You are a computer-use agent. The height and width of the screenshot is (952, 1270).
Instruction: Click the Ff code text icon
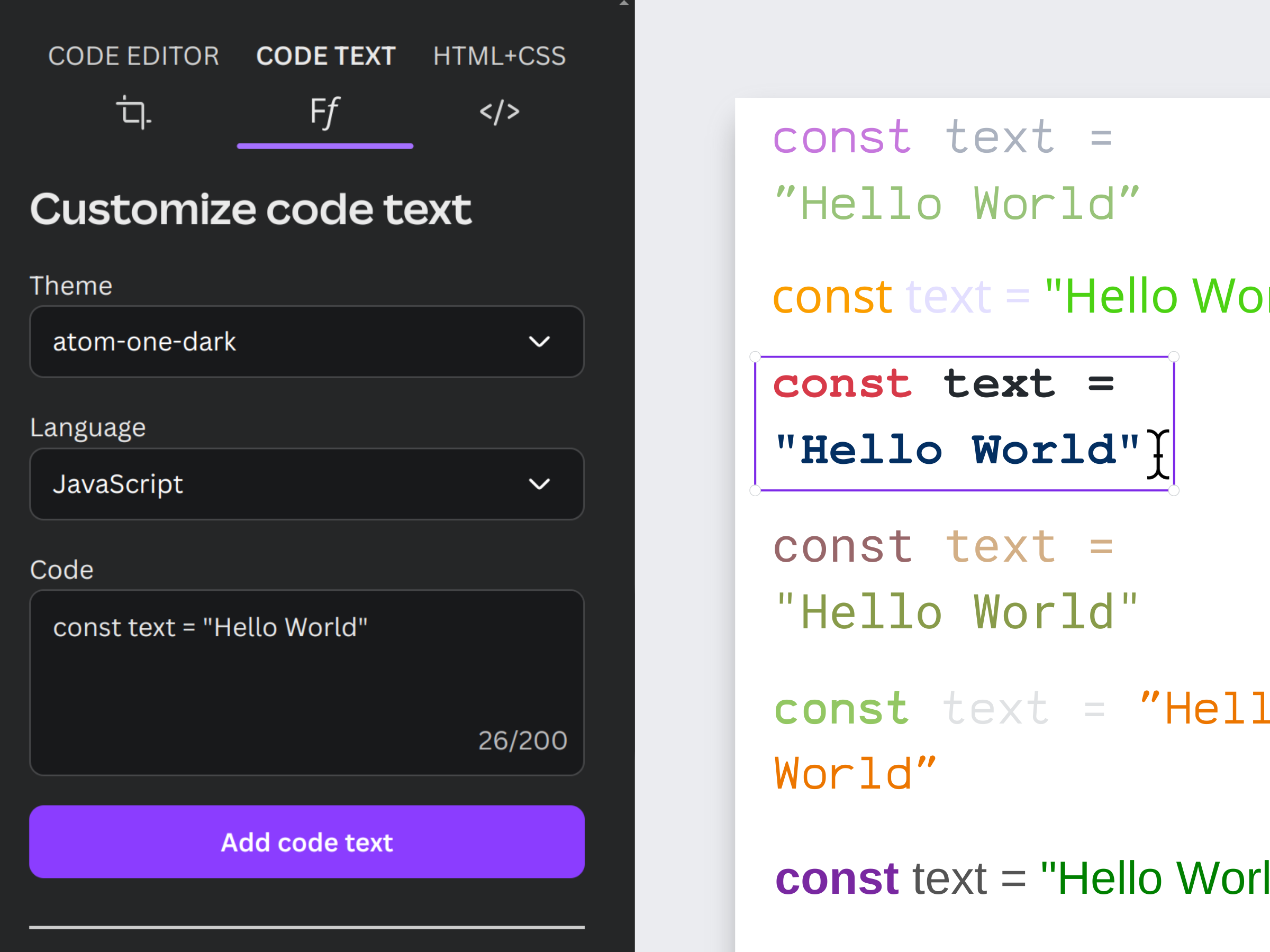click(324, 113)
